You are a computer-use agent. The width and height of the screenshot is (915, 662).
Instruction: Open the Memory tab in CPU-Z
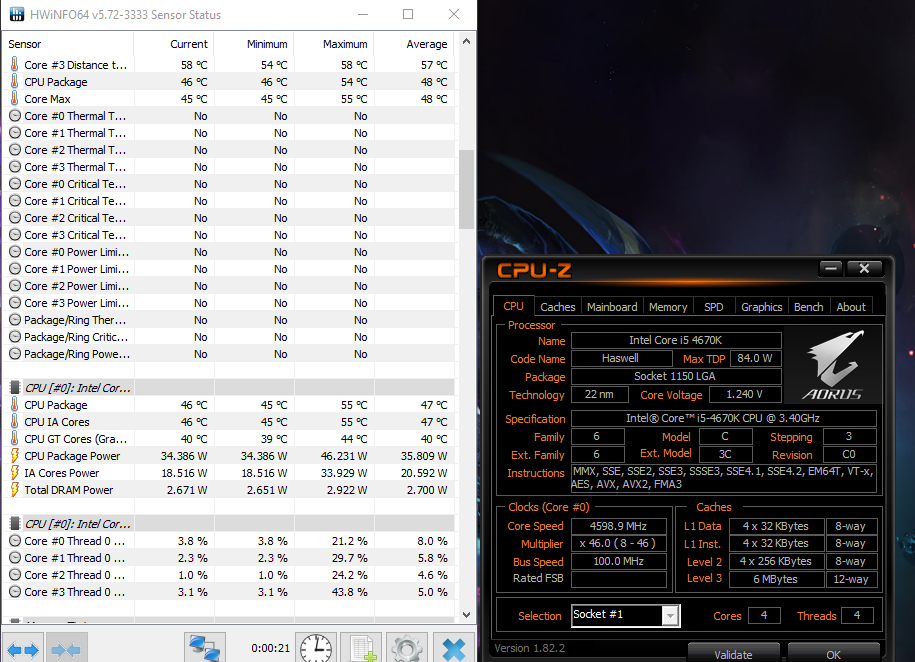(668, 307)
